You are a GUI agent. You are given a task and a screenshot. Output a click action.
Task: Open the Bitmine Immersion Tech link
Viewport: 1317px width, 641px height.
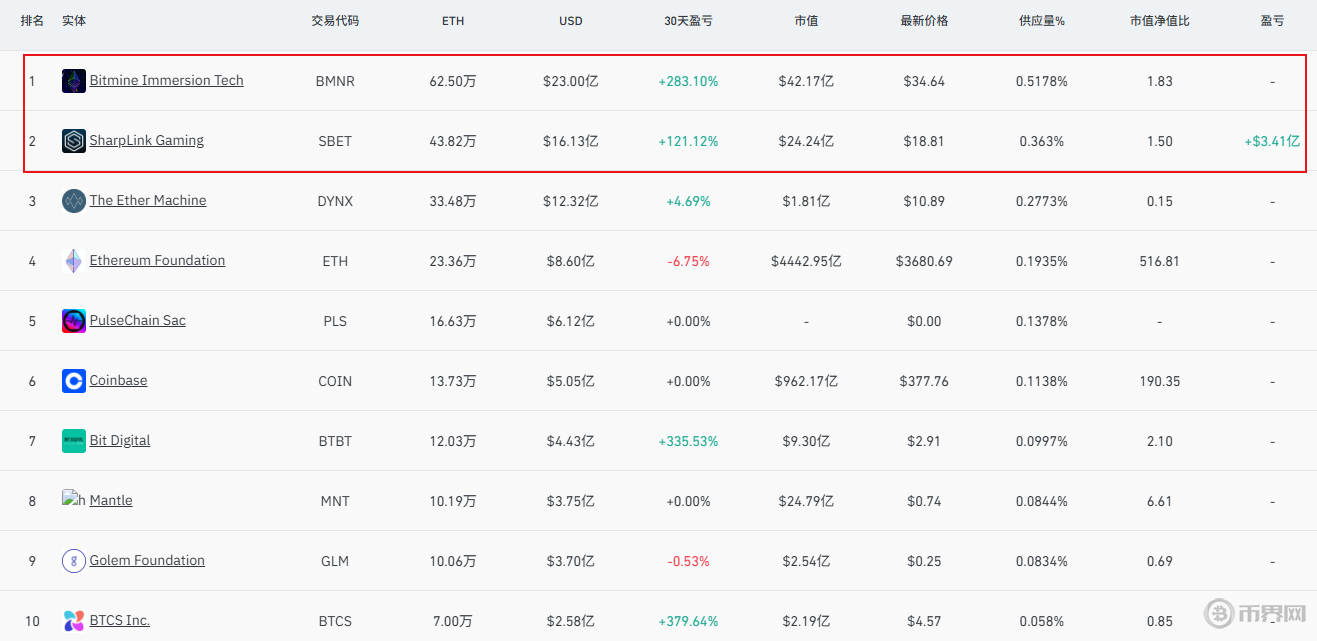[166, 80]
